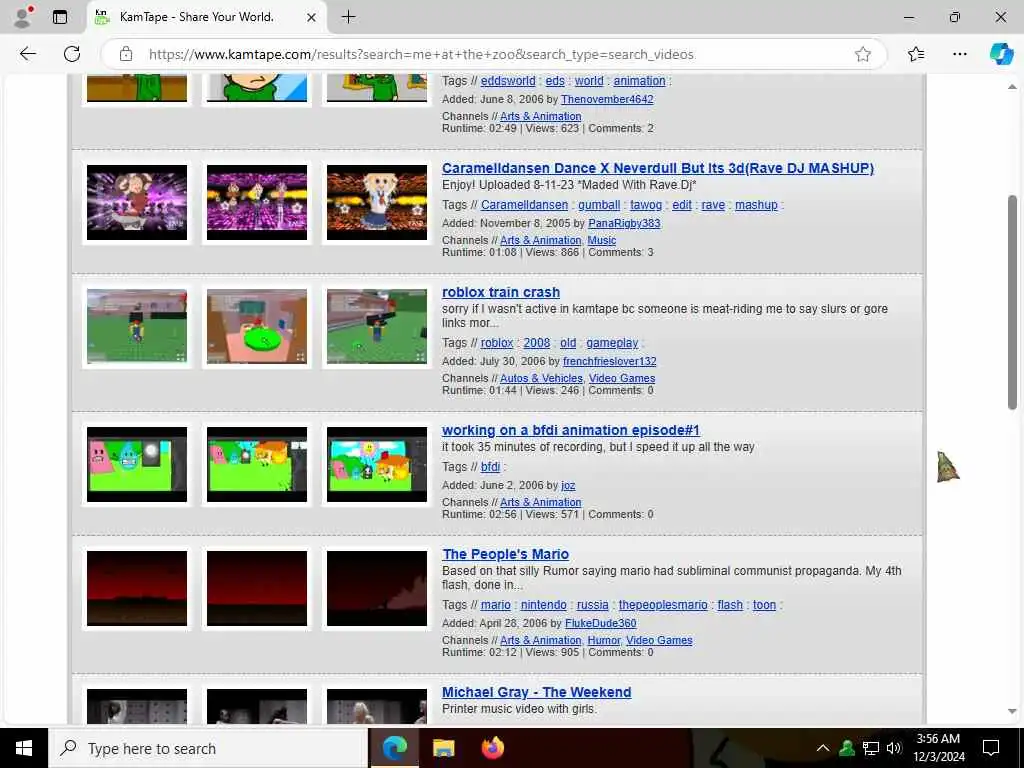Click the volume speaker tray icon
Screen dimensions: 1024x768
[x=894, y=748]
